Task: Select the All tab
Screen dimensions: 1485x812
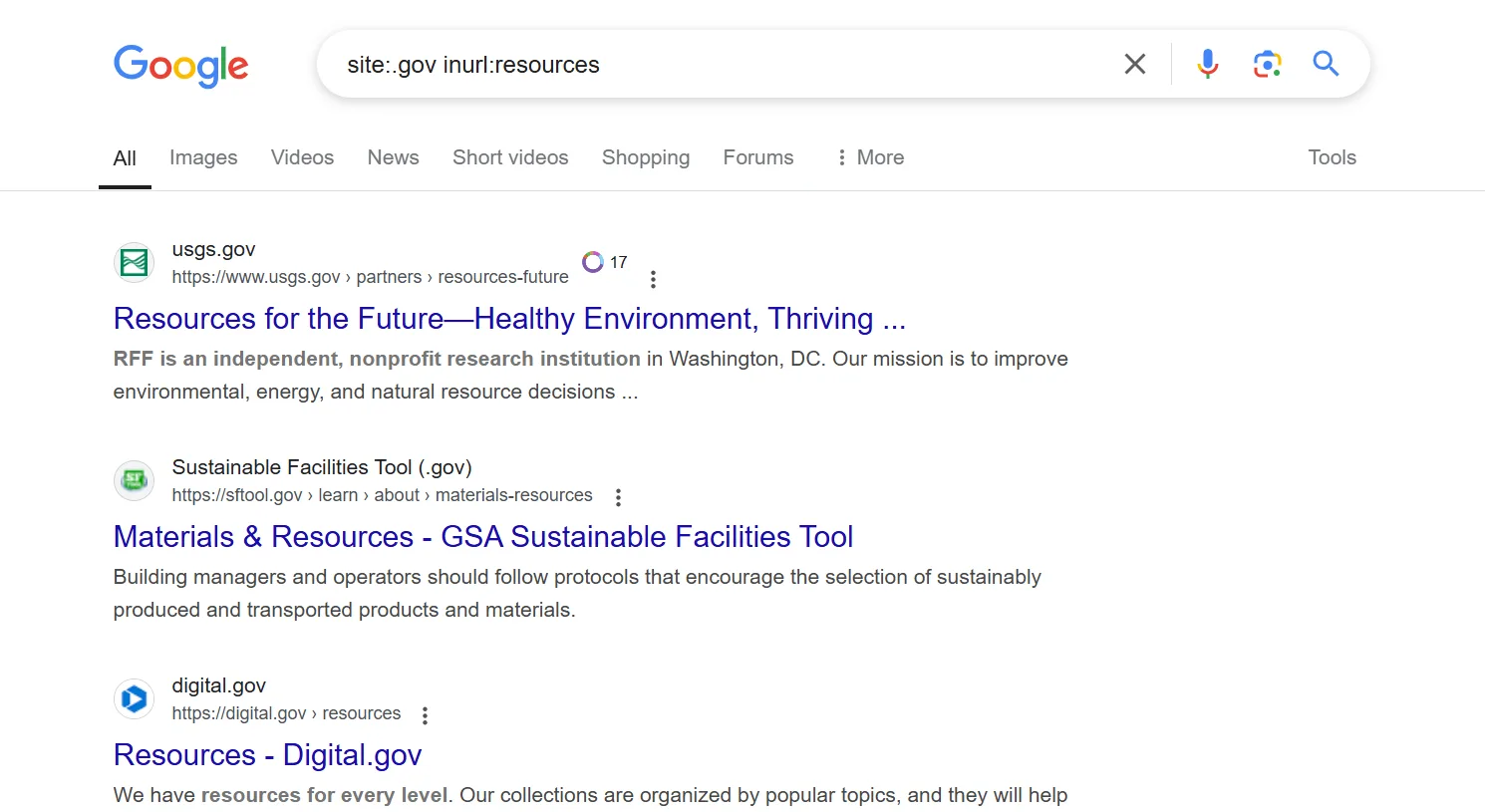Action: (125, 157)
